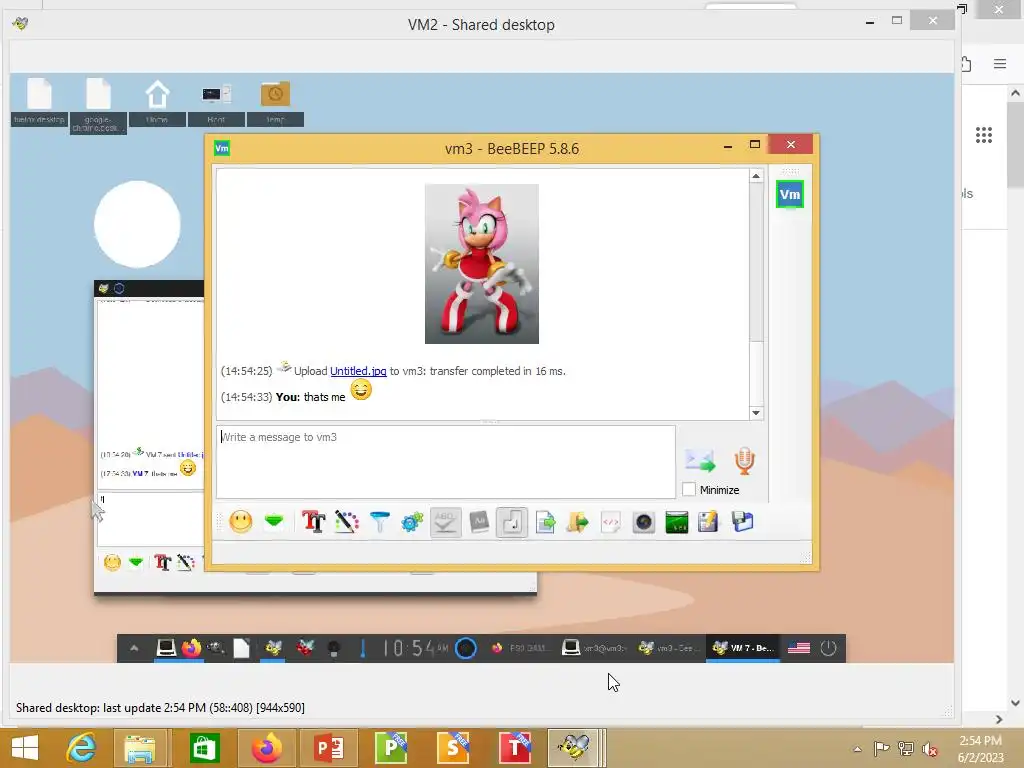Viewport: 1024px width, 768px height.
Task: Switch to 'VM 7 - Be...' task in VM panel
Action: 743,648
